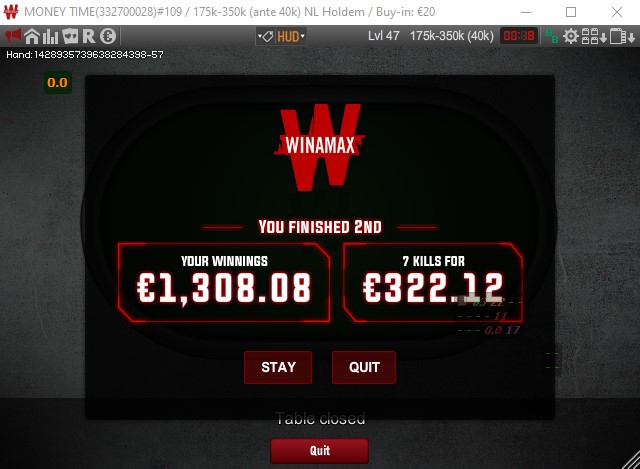The image size is (640, 469).
Task: Maximize the Winamax table window
Action: point(571,12)
